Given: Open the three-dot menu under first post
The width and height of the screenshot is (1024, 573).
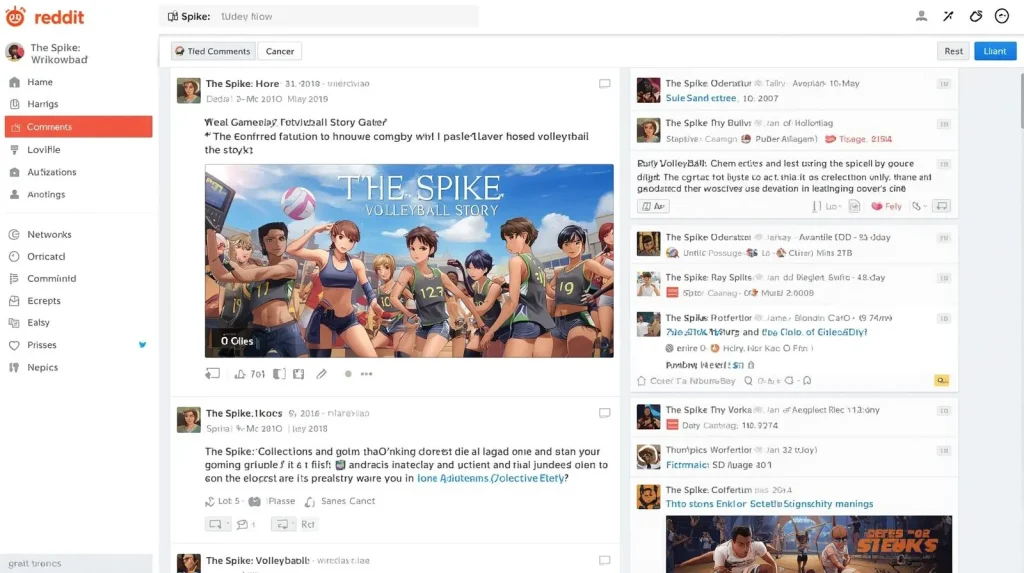Looking at the screenshot, I should [366, 374].
